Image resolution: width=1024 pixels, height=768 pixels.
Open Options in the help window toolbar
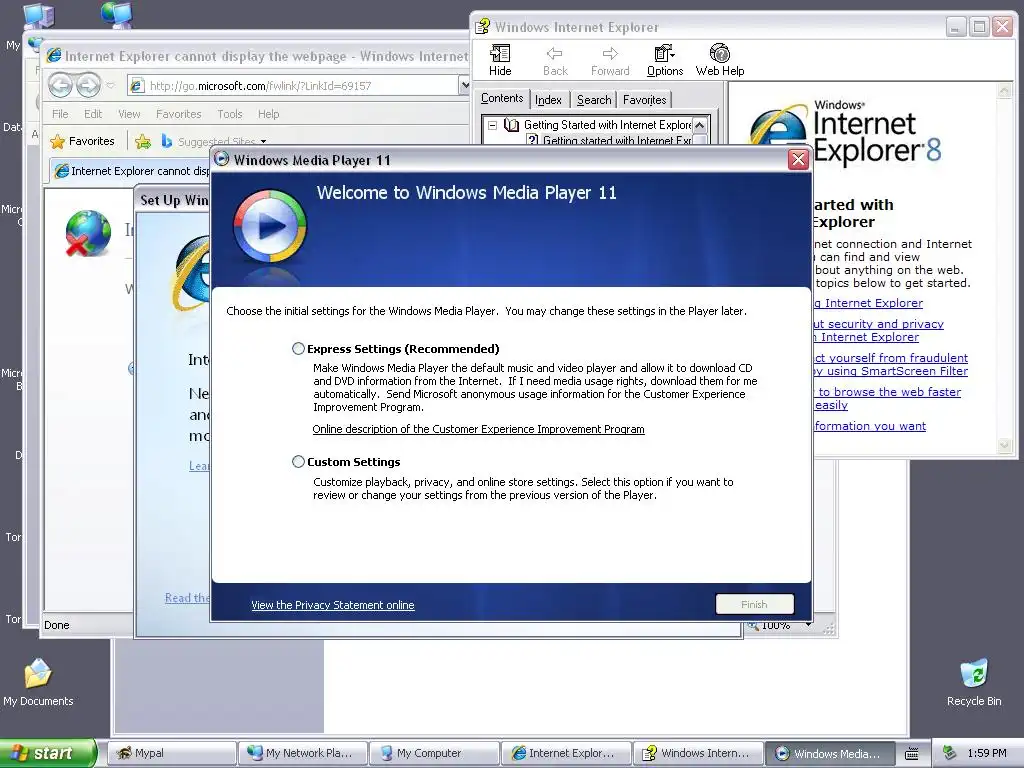coord(665,60)
